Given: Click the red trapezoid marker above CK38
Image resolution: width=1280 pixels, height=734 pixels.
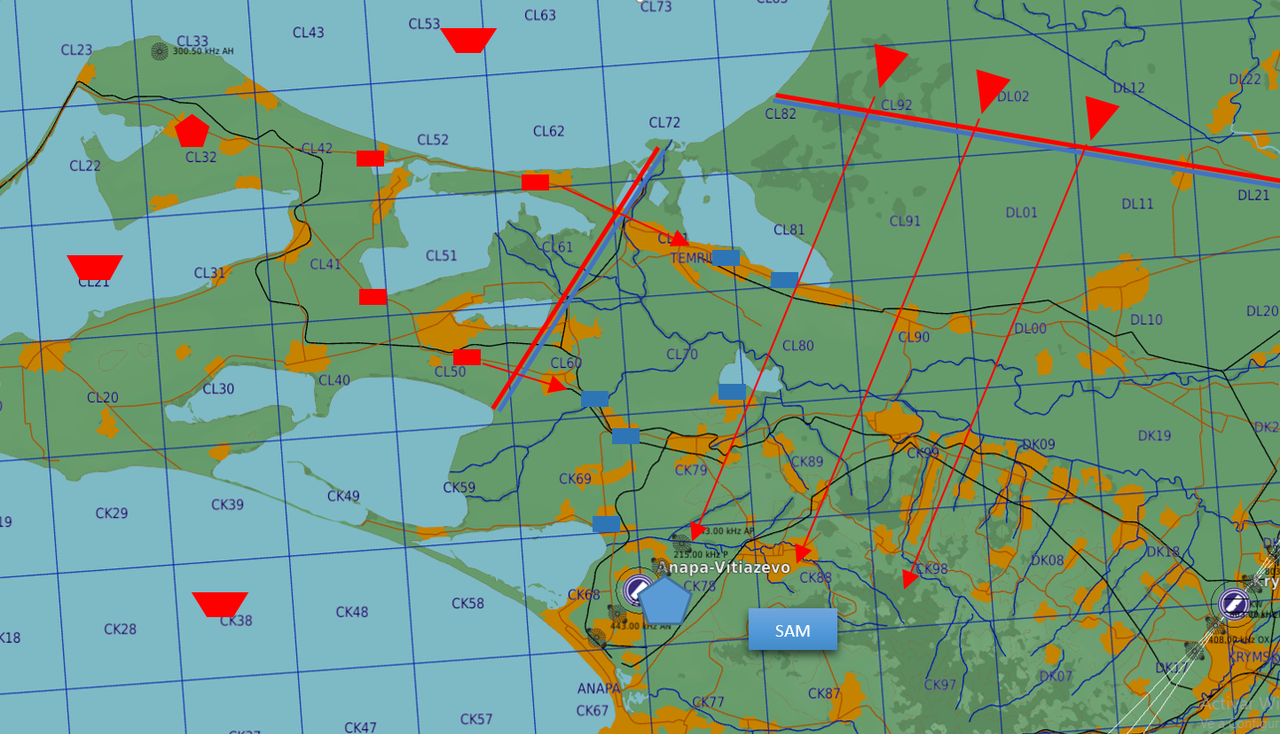Looking at the screenshot, I should coord(220,604).
